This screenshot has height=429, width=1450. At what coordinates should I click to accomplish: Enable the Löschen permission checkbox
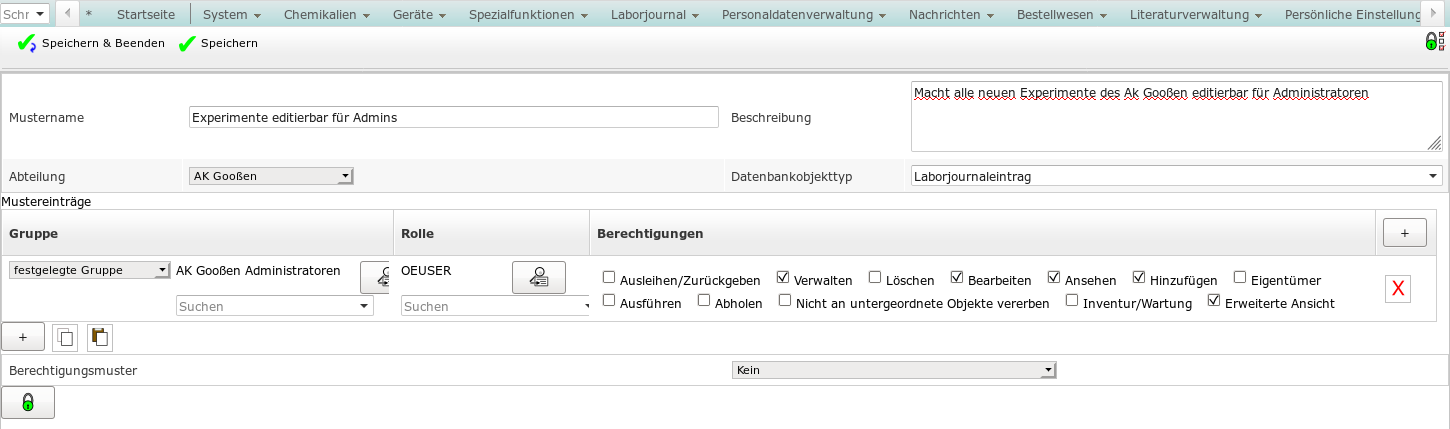[875, 278]
